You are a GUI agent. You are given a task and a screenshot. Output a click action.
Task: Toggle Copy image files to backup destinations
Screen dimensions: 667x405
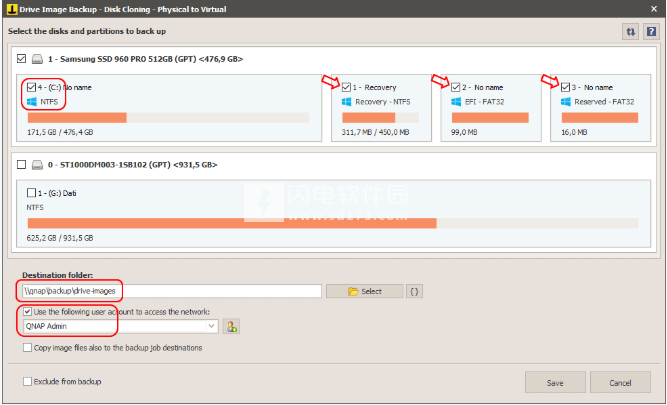coord(27,348)
